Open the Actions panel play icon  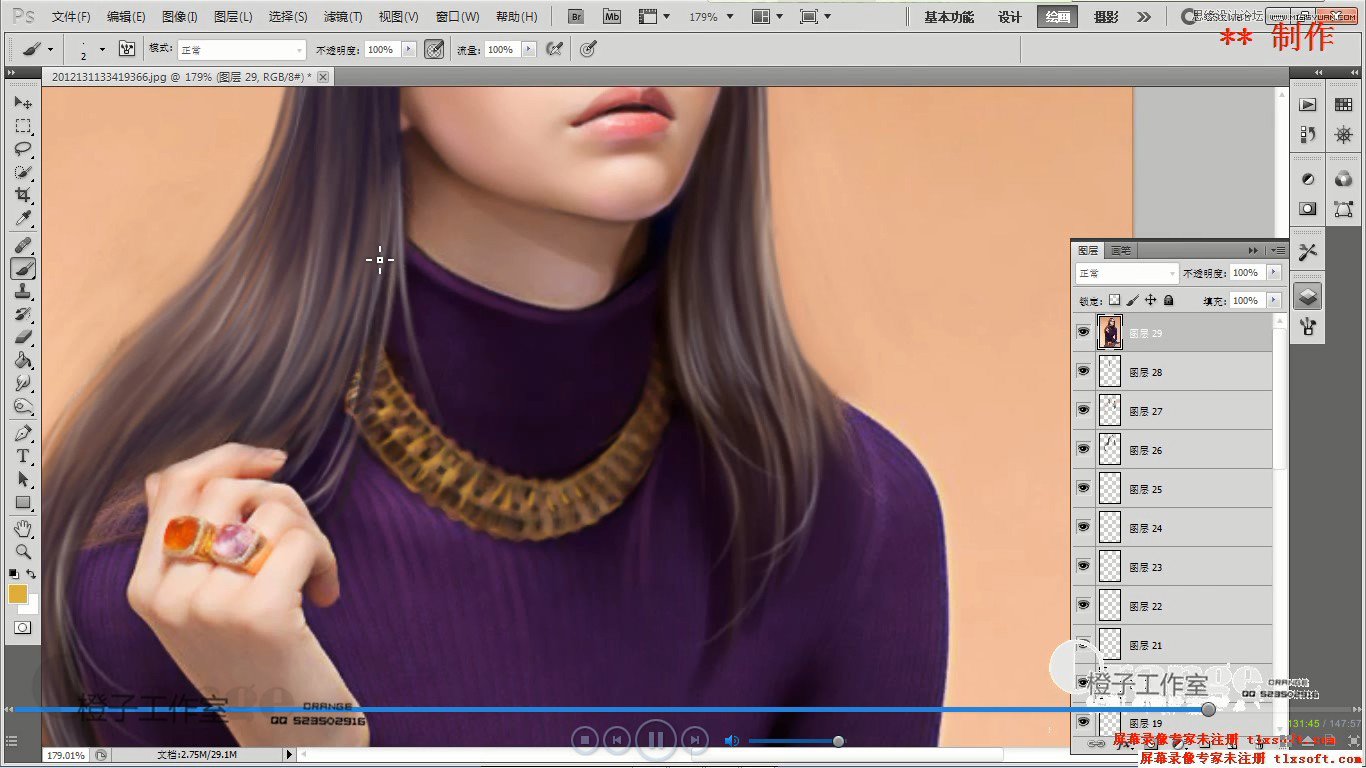pos(1307,104)
